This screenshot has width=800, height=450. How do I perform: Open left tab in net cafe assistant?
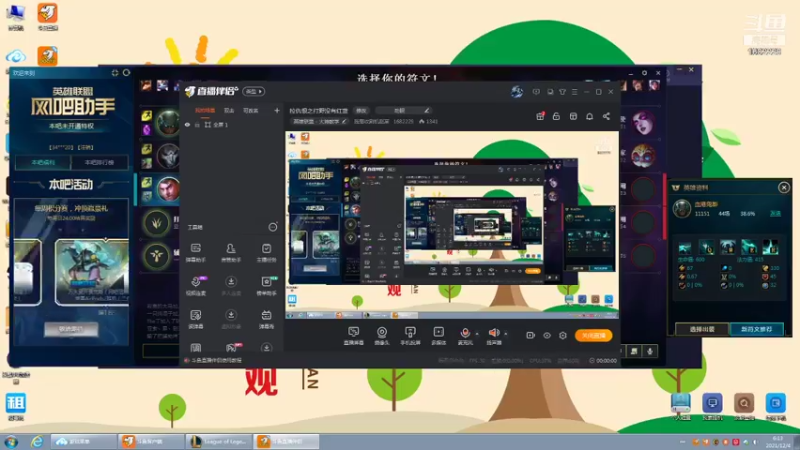click(43, 162)
